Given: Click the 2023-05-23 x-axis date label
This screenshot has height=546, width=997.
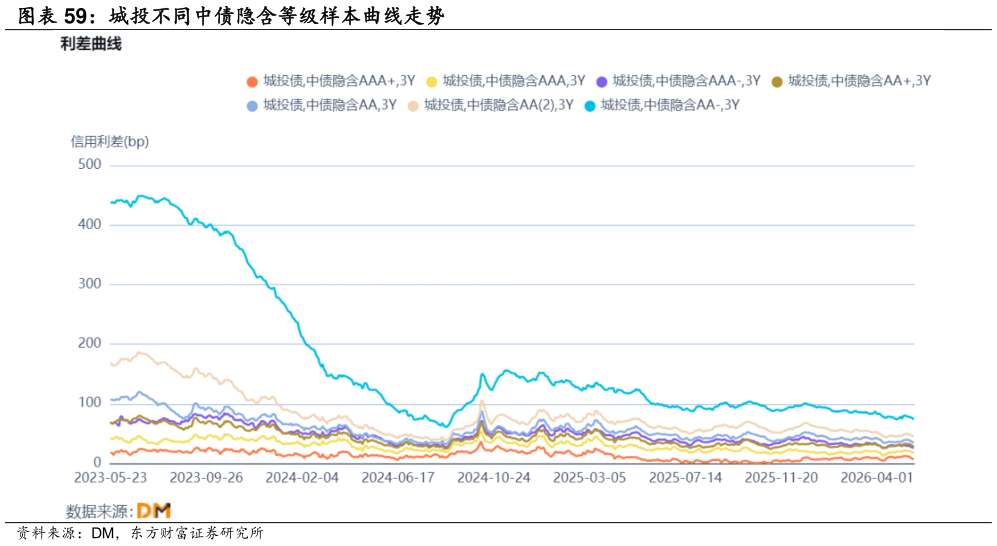Looking at the screenshot, I should 110,477.
